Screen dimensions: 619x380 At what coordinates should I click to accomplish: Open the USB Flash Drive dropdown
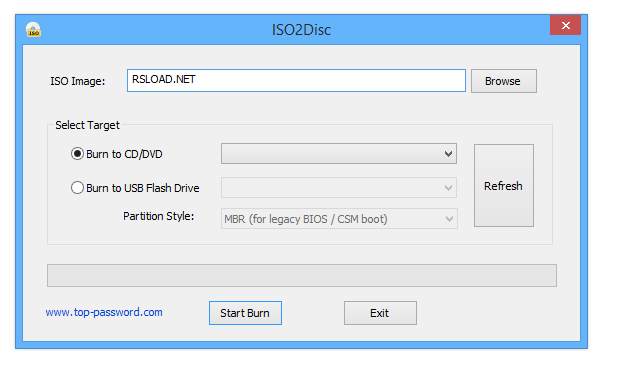coord(339,187)
